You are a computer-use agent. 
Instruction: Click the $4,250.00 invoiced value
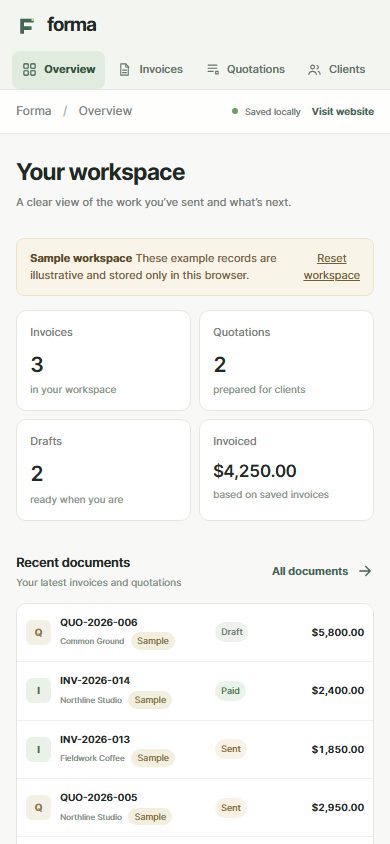coord(254,471)
